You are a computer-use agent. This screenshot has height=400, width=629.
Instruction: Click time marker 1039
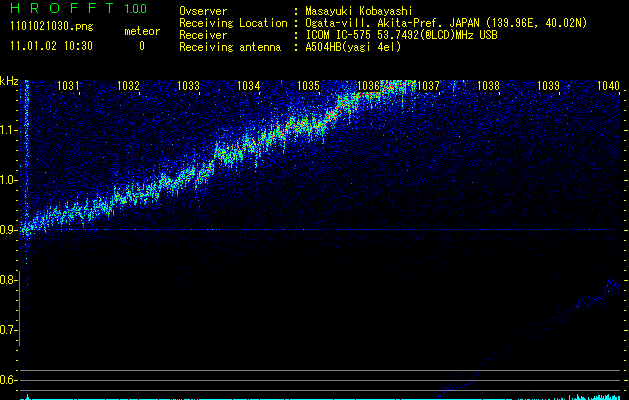(548, 85)
